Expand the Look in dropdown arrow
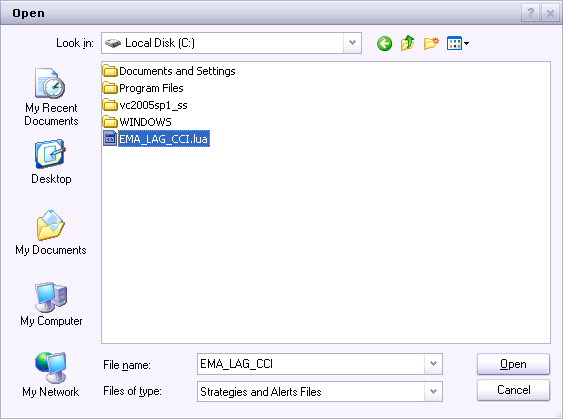The image size is (563, 419). coord(352,43)
